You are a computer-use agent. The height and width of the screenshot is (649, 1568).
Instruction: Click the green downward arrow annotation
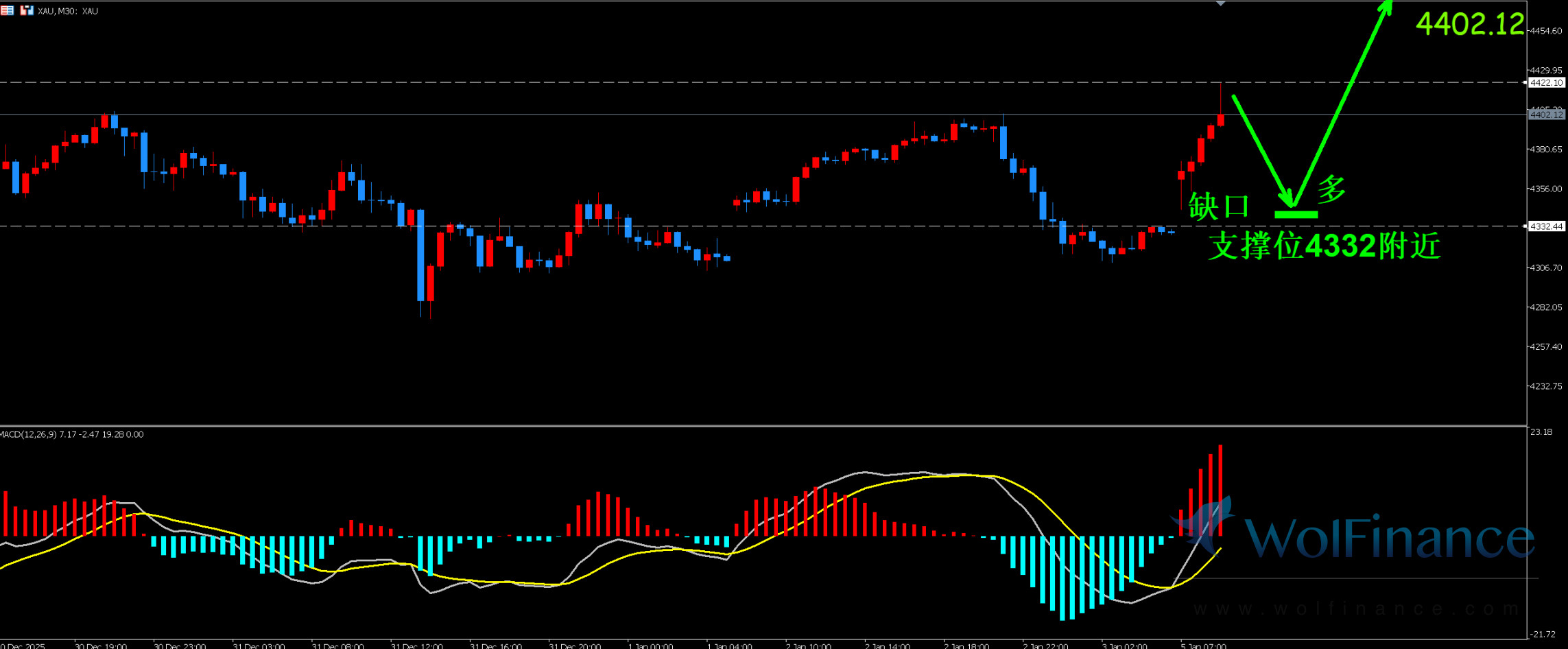pos(1261,150)
